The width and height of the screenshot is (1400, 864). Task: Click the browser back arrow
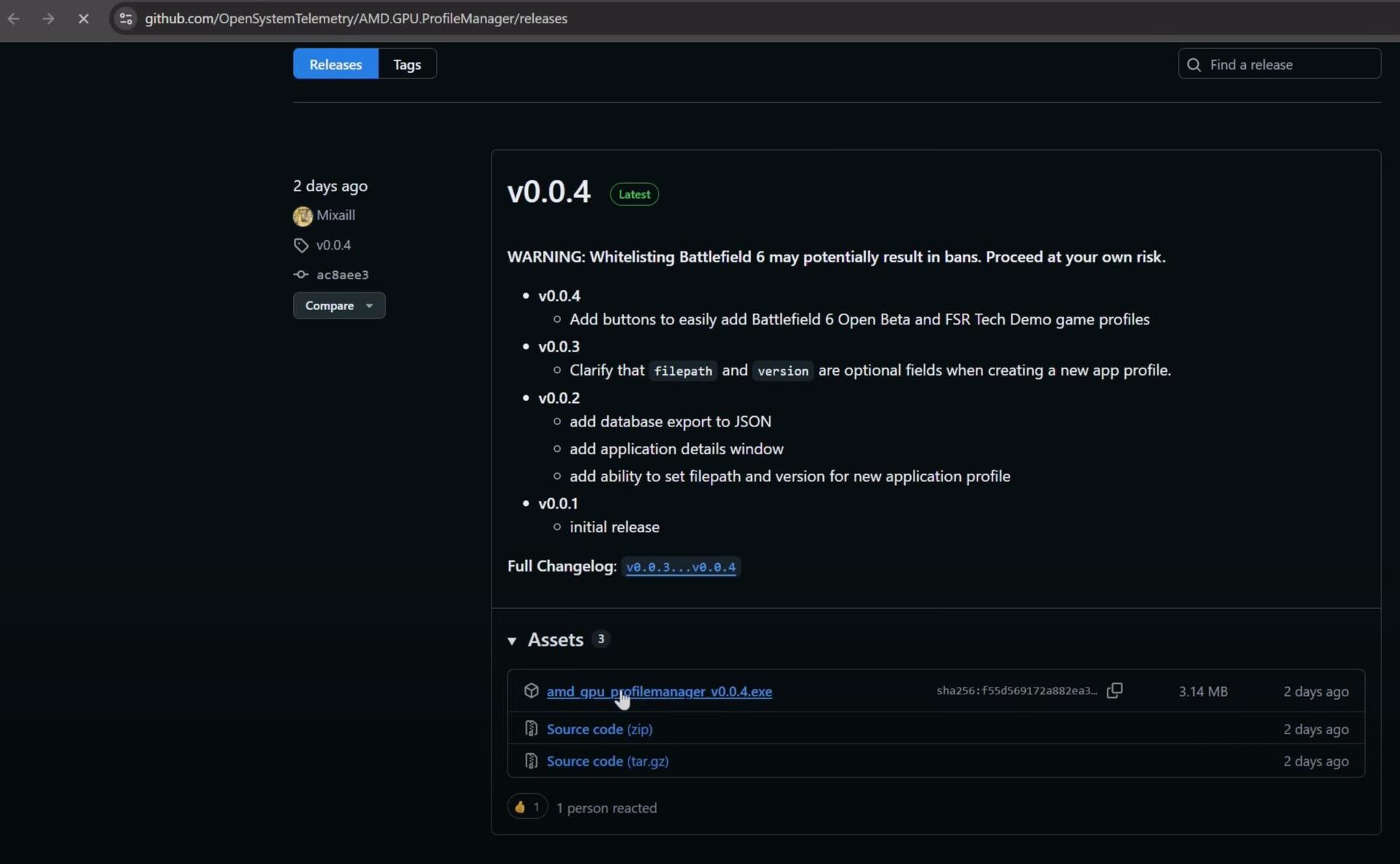pos(13,18)
